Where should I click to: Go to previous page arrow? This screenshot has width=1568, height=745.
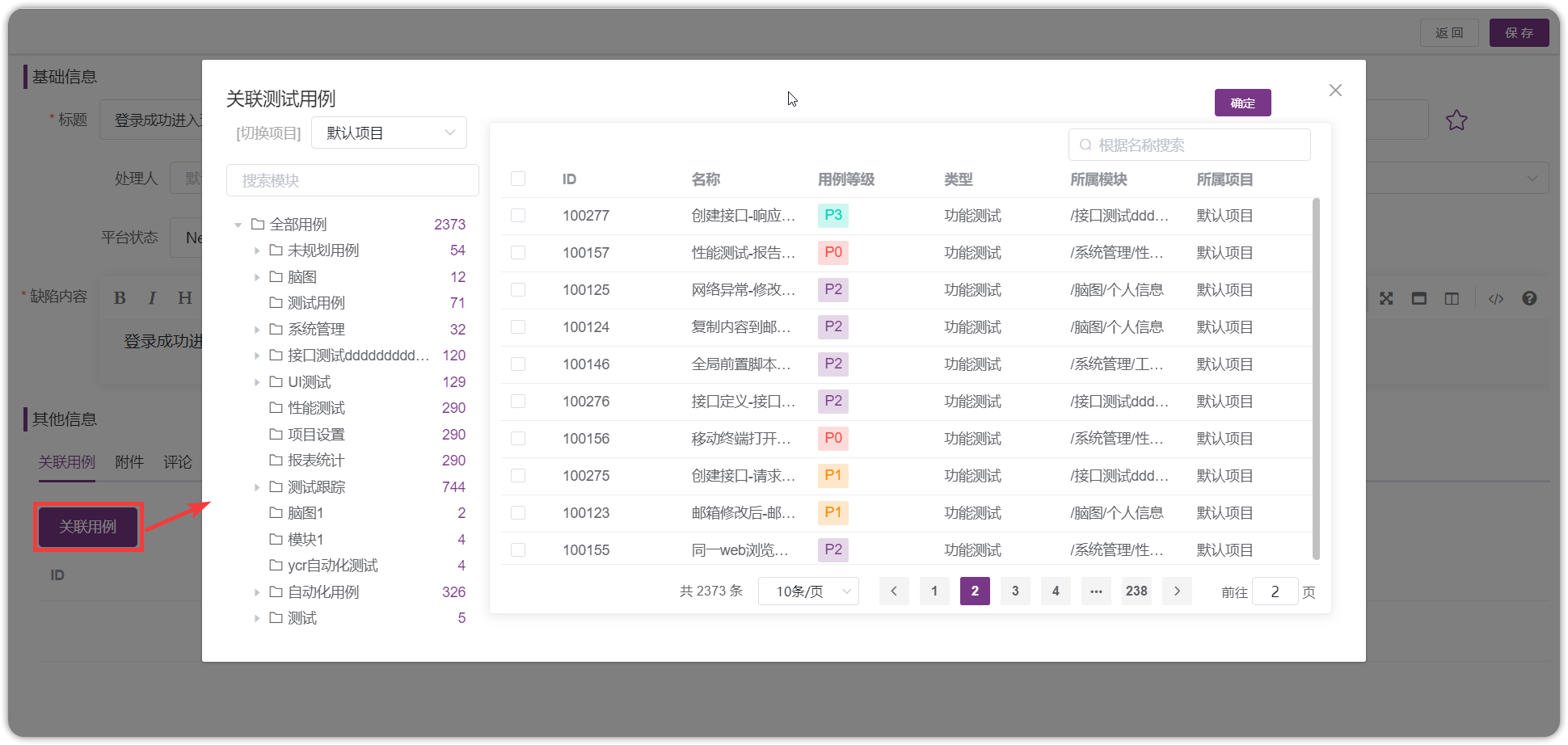[x=894, y=591]
